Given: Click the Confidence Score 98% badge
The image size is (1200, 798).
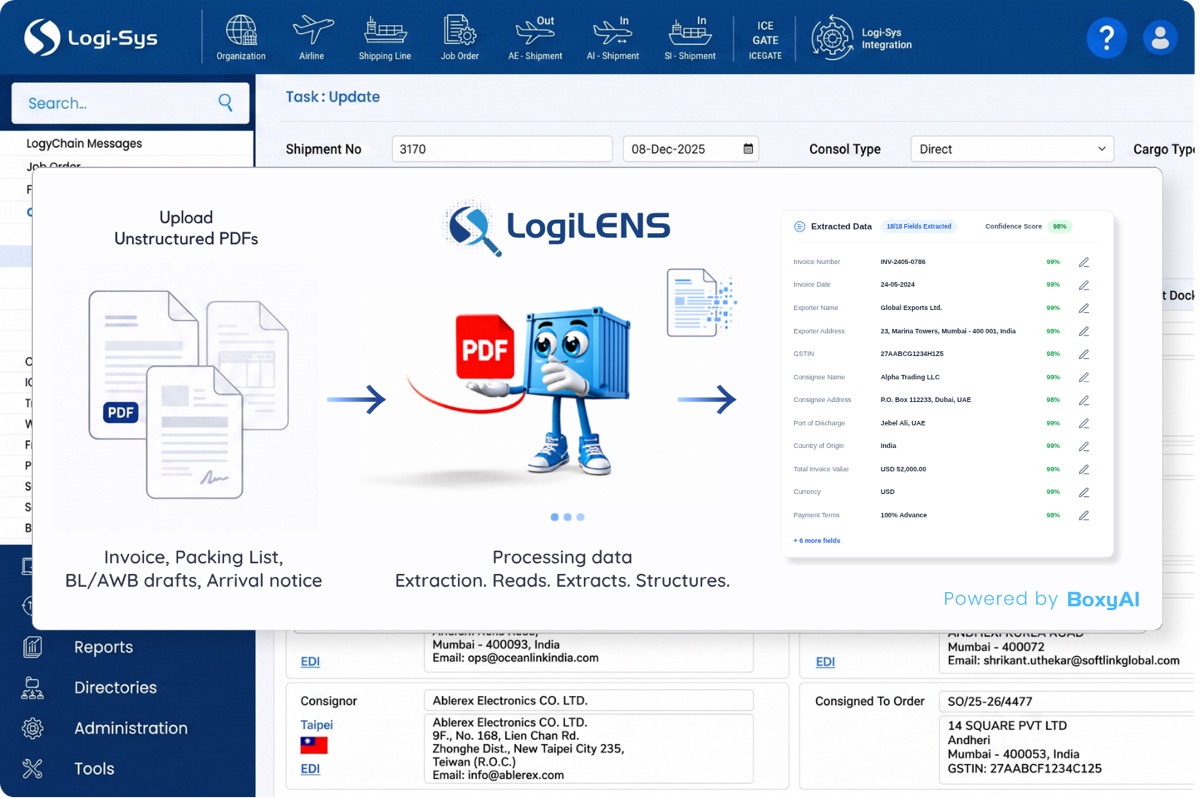Looking at the screenshot, I should [1059, 227].
